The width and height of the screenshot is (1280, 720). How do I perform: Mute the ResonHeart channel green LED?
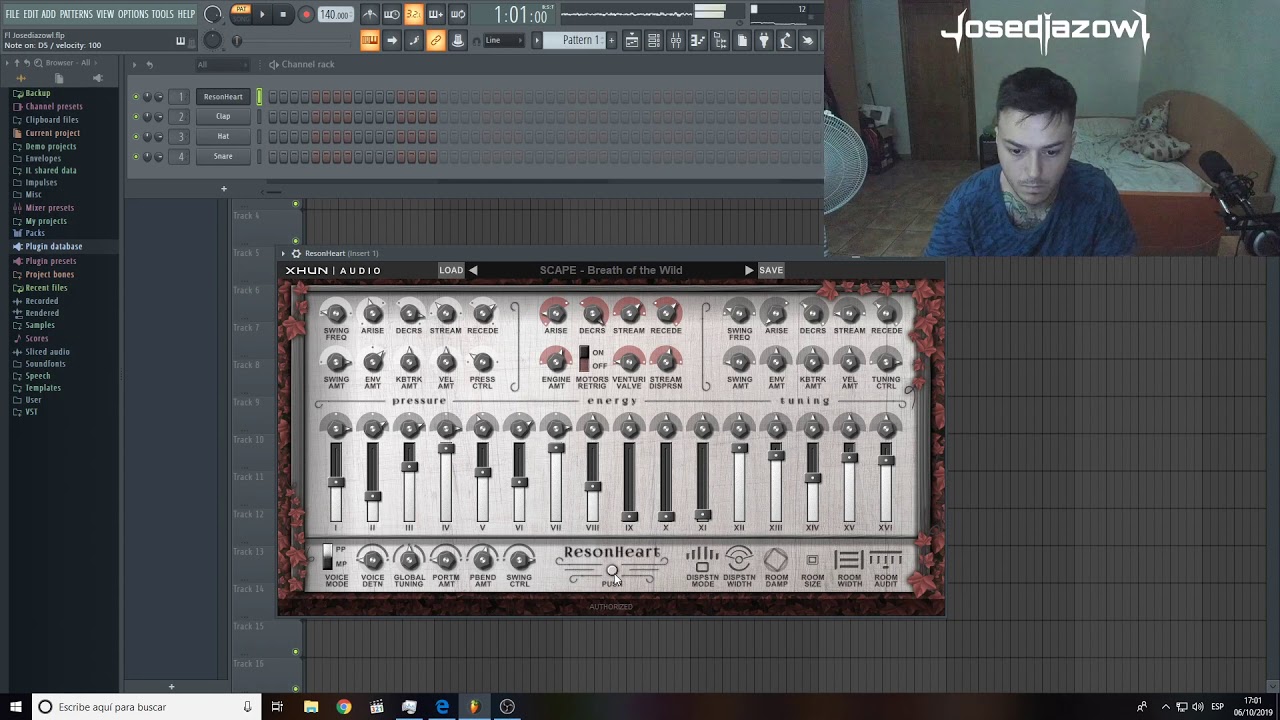[x=136, y=97]
